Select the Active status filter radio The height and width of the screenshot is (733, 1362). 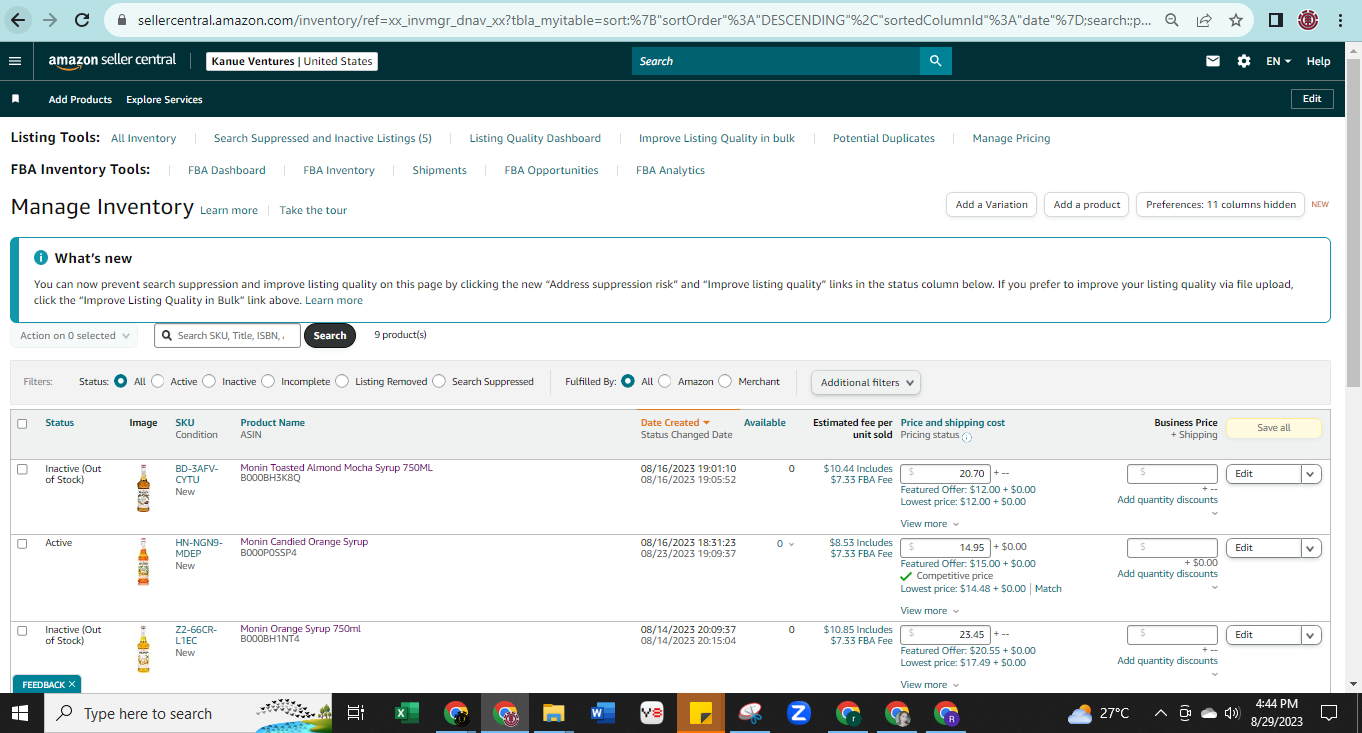[158, 381]
